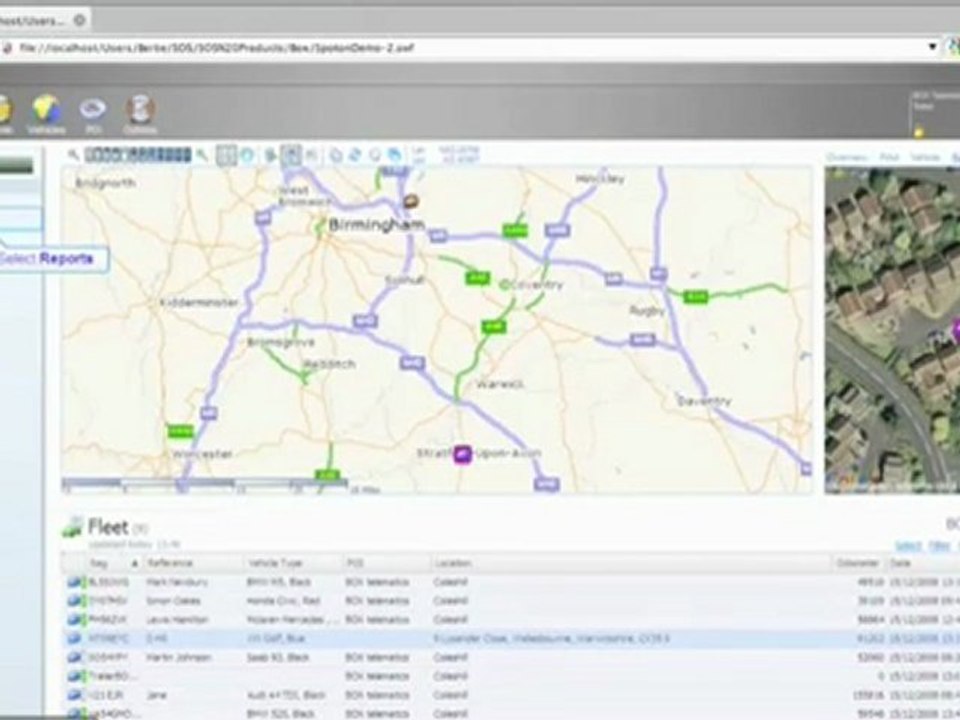This screenshot has height=720, width=960.
Task: Select the Mark Hanbury reference cell
Action: (x=177, y=582)
